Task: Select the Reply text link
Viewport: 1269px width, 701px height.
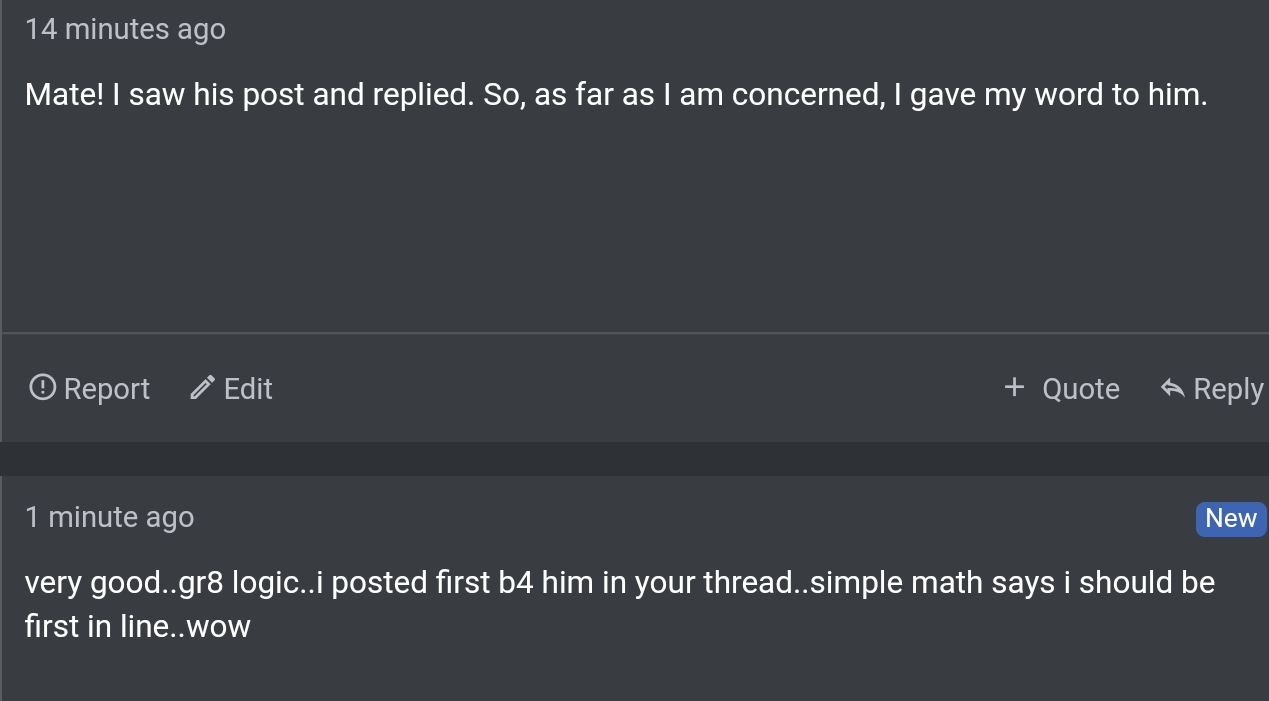Action: point(1228,389)
